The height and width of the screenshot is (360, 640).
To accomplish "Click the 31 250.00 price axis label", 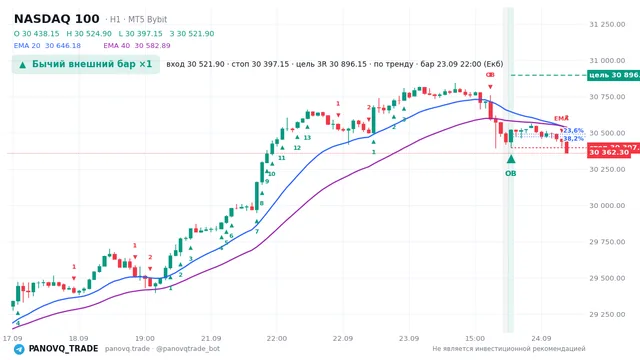I will (607, 24).
